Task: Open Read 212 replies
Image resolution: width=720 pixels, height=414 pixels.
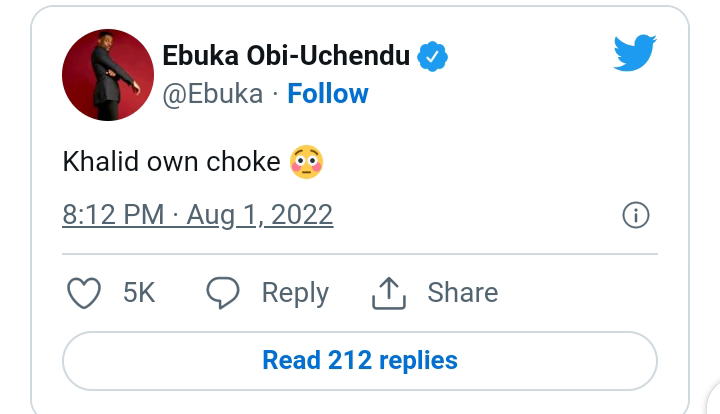Action: click(360, 360)
